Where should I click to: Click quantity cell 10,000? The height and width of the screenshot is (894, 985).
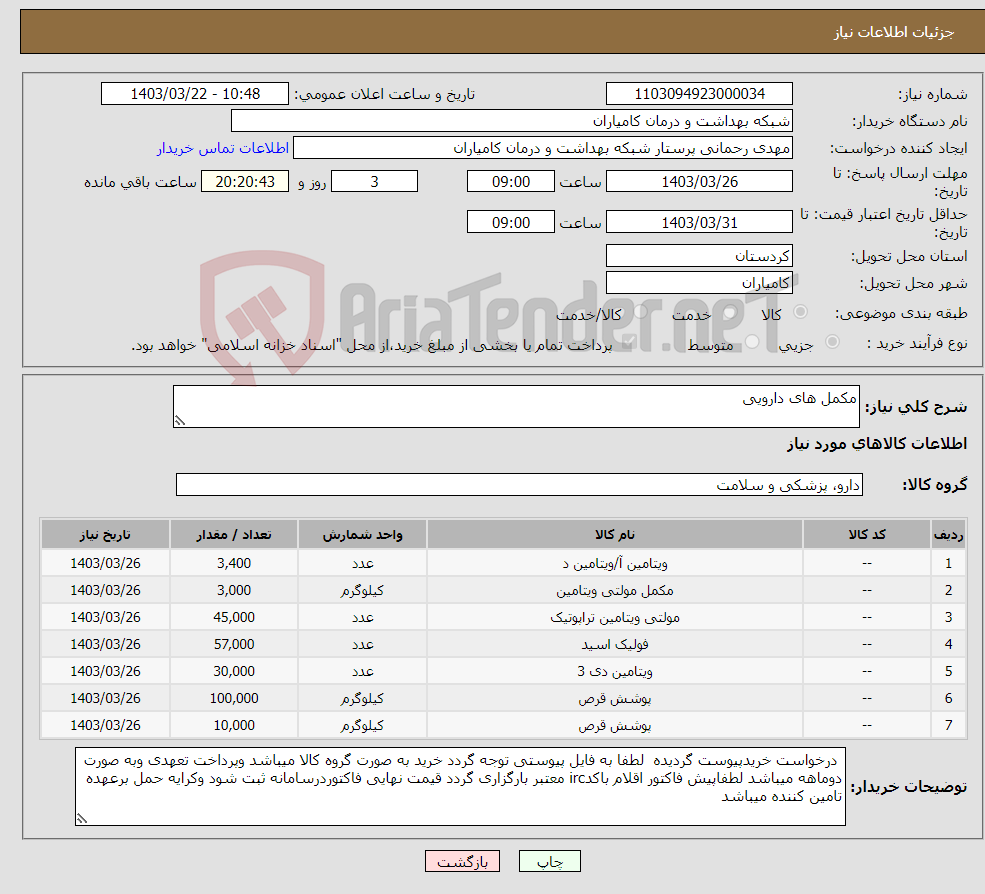coord(234,726)
